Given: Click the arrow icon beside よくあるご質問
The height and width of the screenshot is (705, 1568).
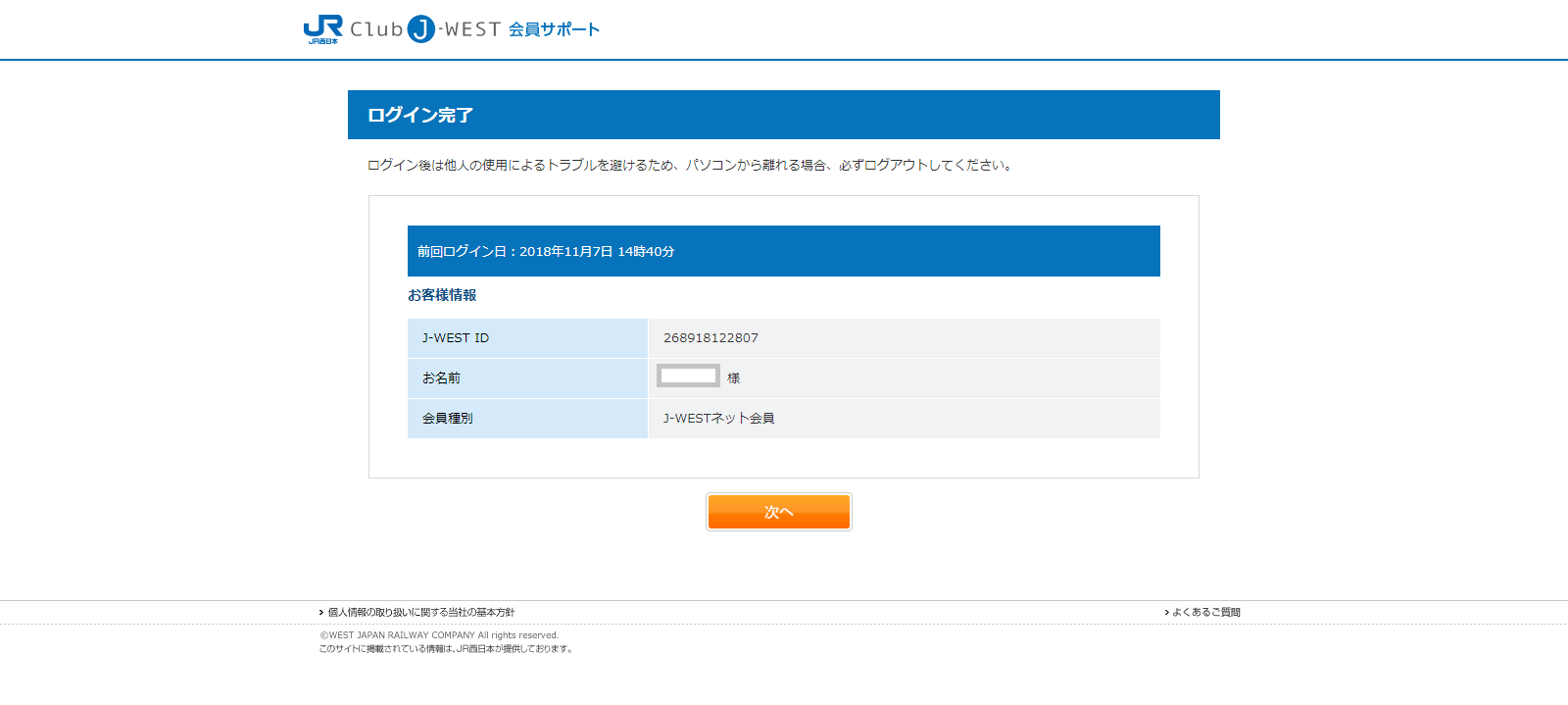Looking at the screenshot, I should click(1166, 613).
